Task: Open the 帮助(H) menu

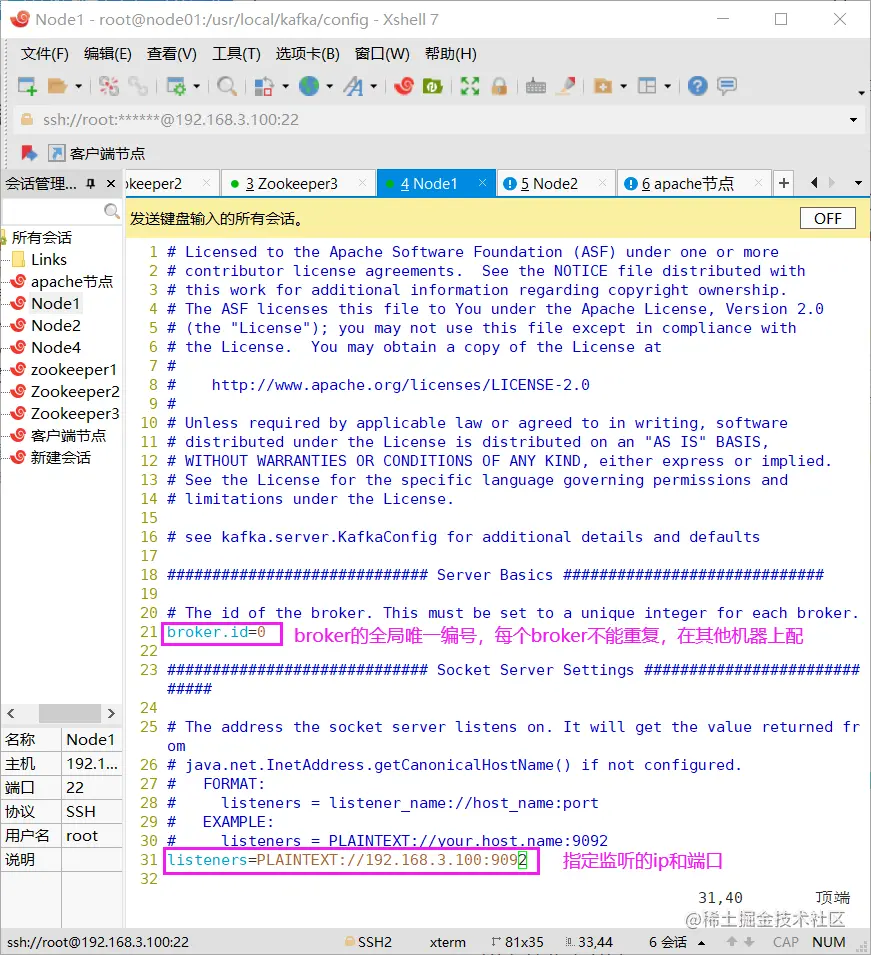Action: coord(451,54)
